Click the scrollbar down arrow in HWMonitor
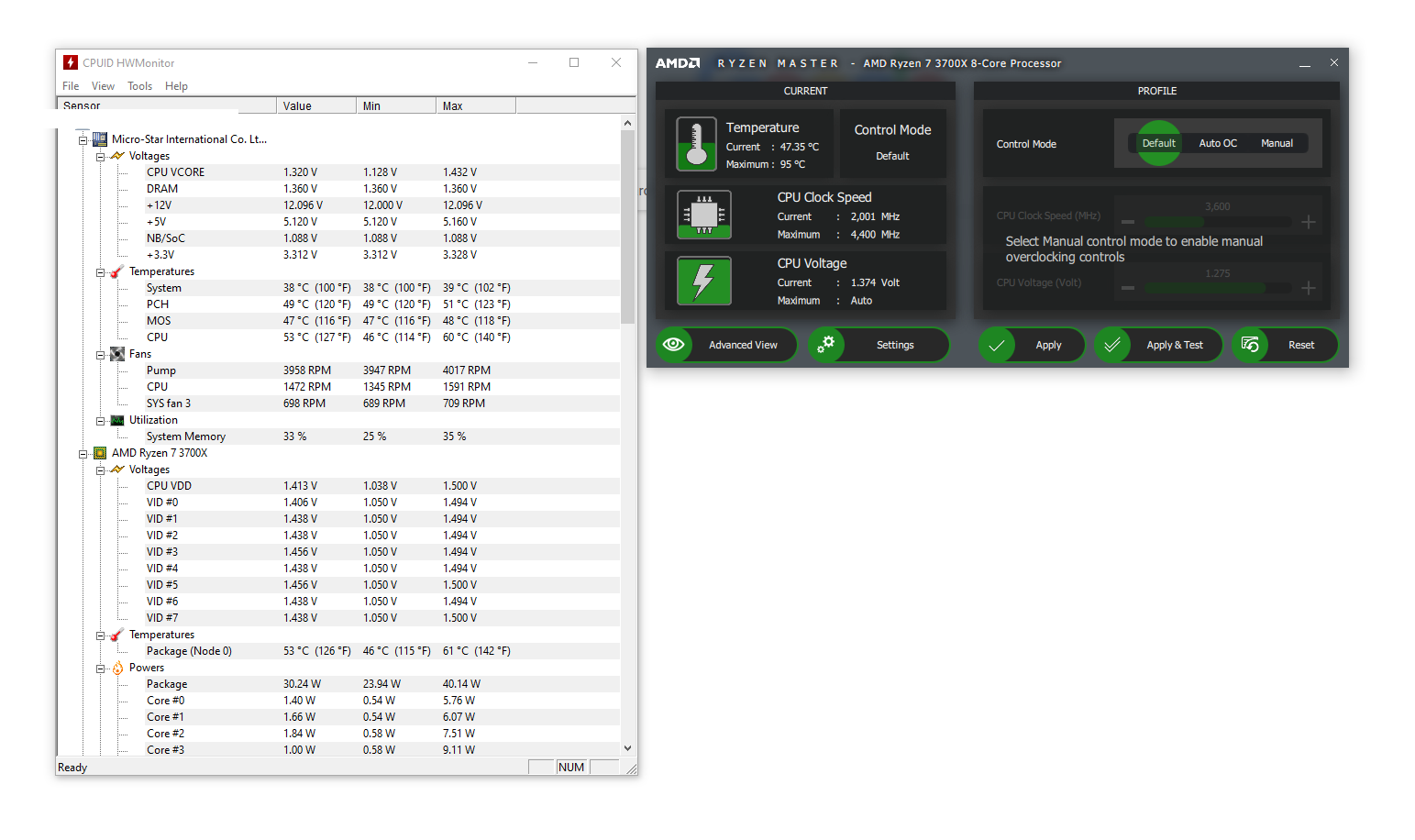Image resolution: width=1415 pixels, height=840 pixels. (x=628, y=748)
